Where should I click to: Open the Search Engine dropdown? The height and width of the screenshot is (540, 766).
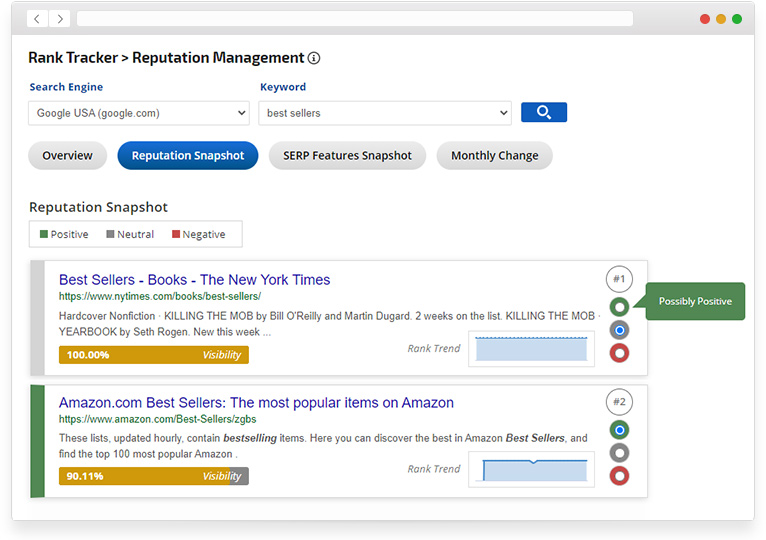click(138, 113)
